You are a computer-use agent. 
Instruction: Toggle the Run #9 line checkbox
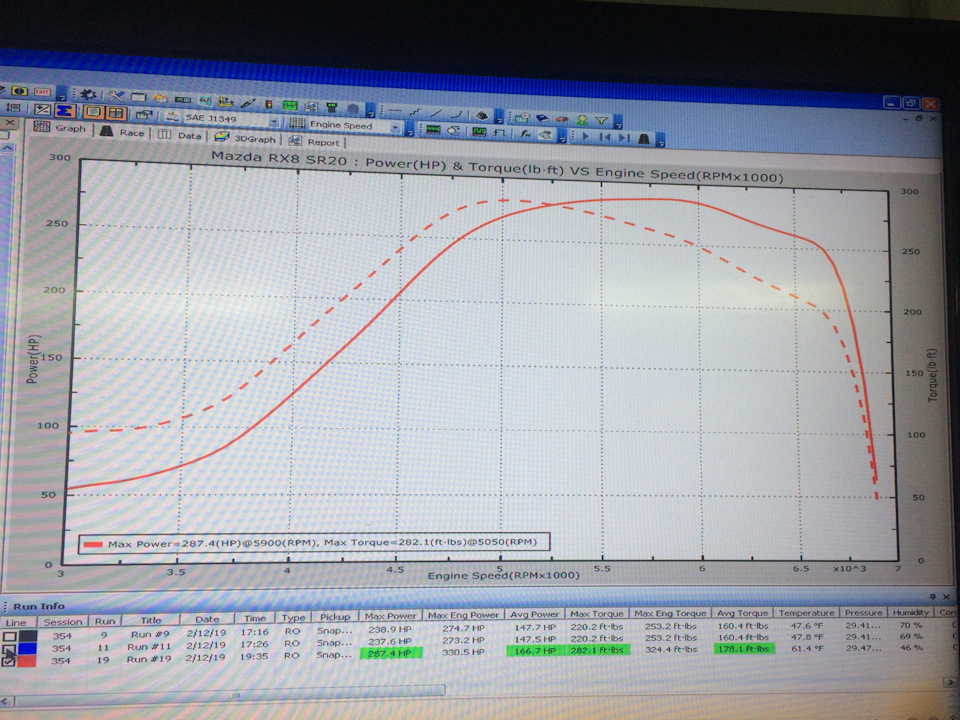(9, 637)
